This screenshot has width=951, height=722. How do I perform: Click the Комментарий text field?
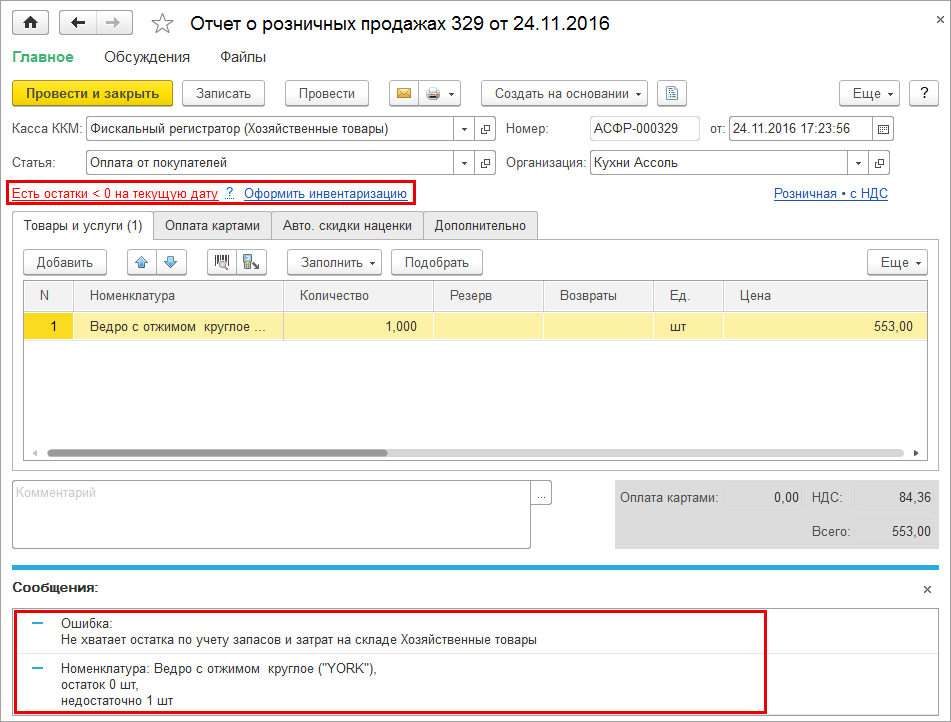point(271,515)
